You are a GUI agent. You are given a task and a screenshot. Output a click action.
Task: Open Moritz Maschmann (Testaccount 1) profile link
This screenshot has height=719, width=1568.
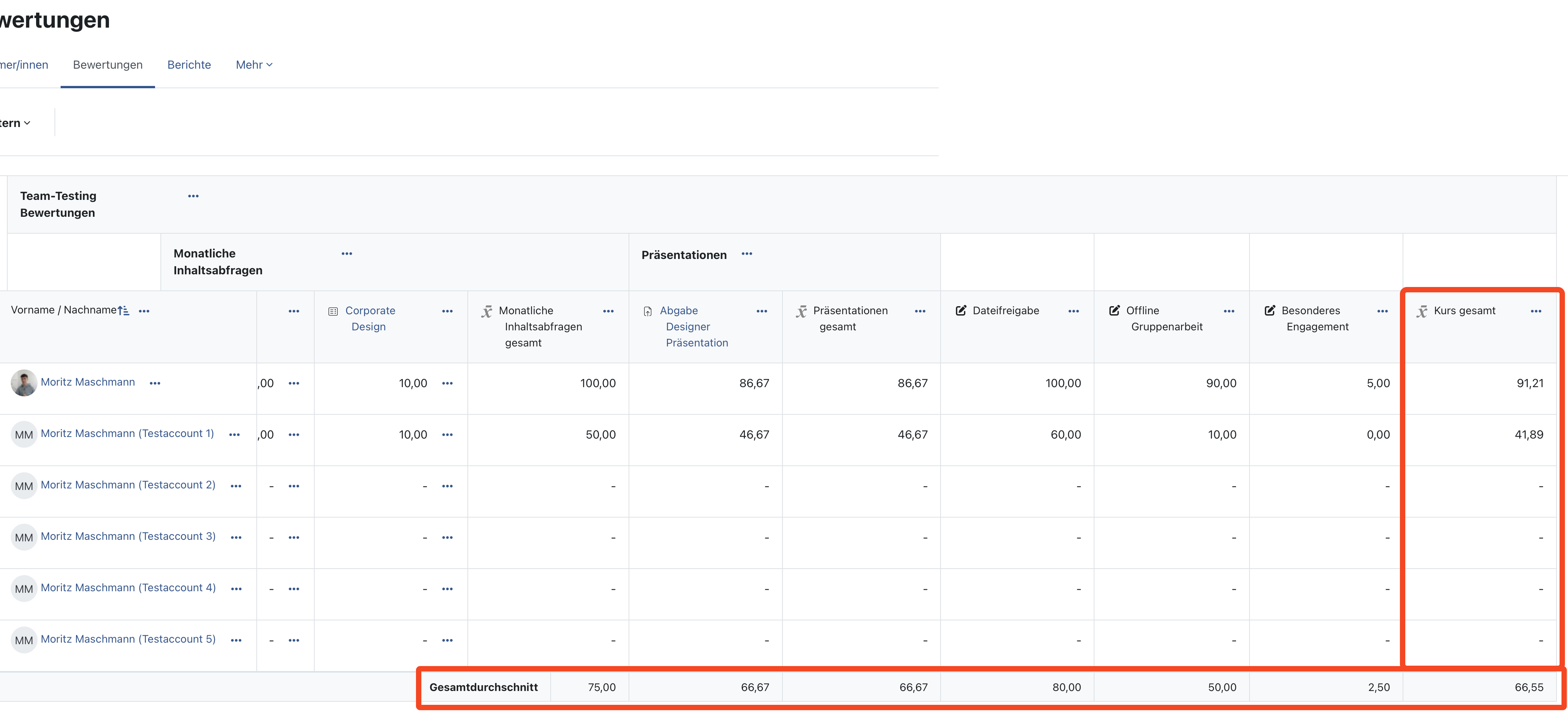click(x=127, y=434)
